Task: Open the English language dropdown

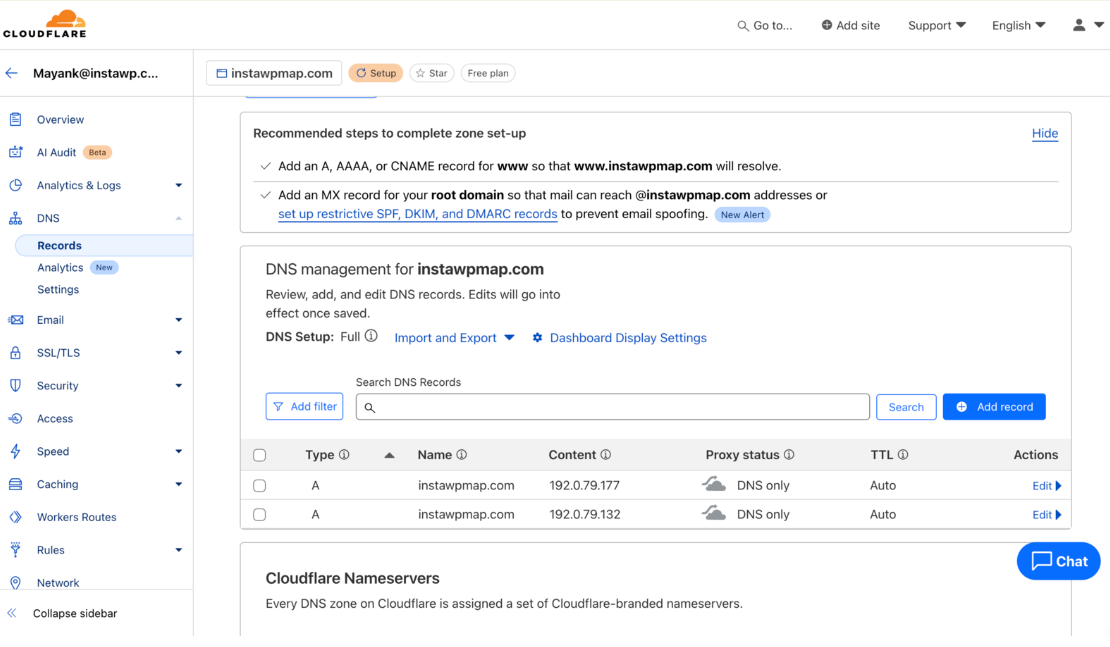Action: pyautogui.click(x=1018, y=25)
